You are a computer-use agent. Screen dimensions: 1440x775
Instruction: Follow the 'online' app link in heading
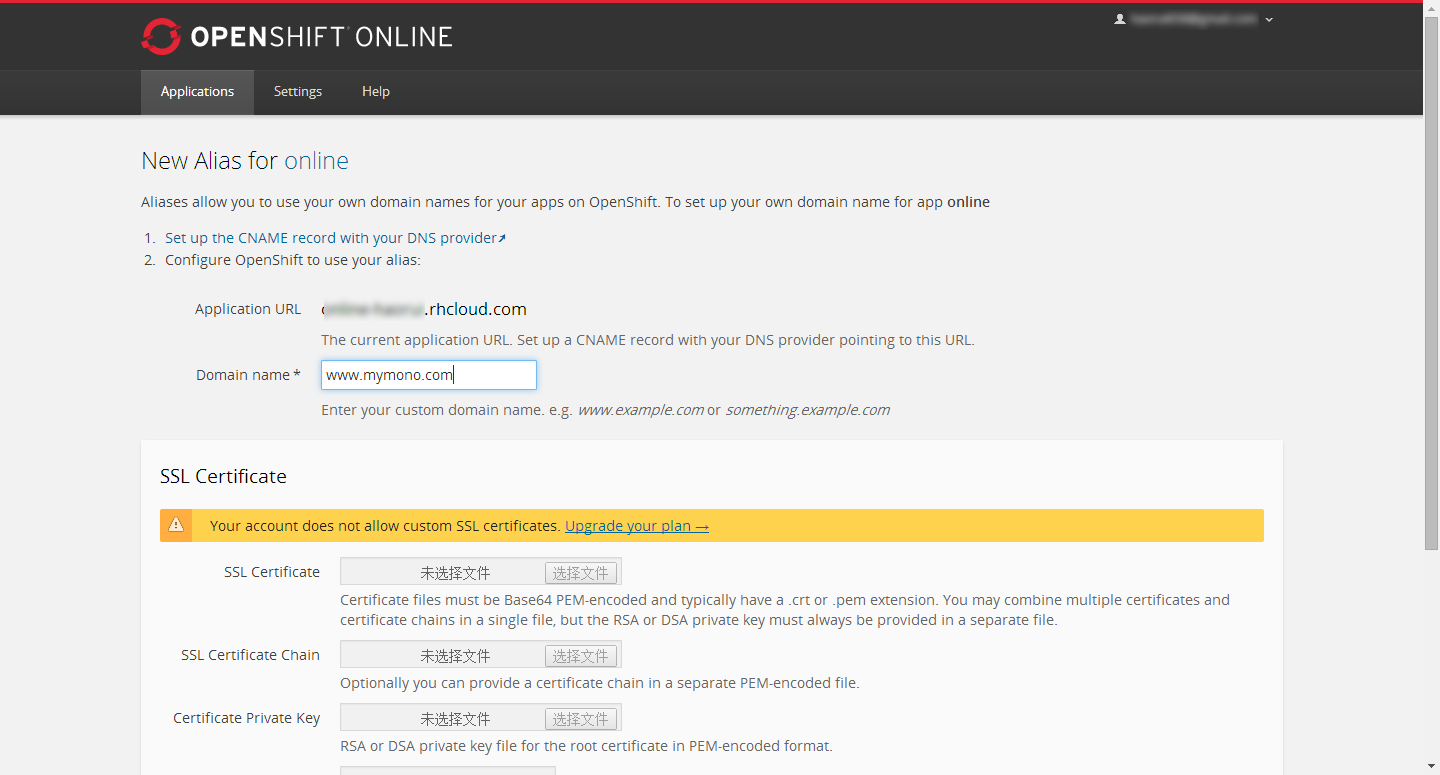(316, 161)
